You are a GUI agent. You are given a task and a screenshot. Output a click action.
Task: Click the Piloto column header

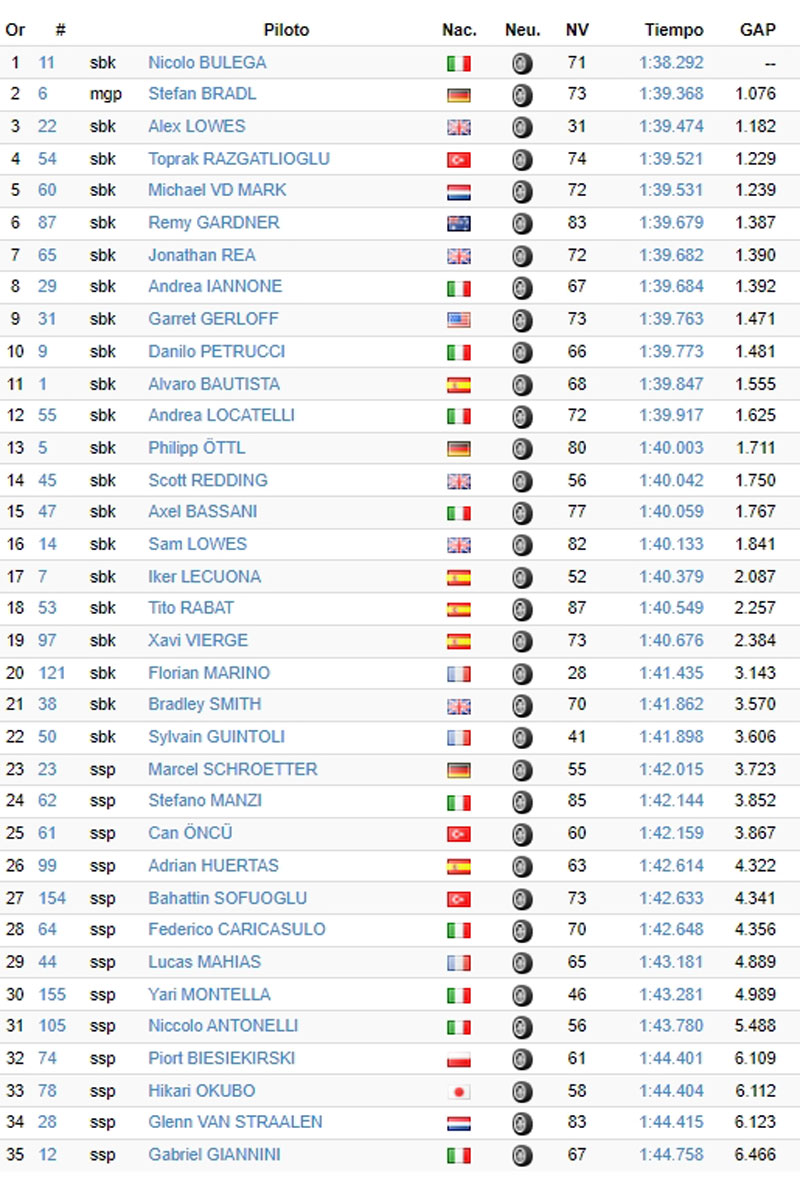tap(286, 30)
